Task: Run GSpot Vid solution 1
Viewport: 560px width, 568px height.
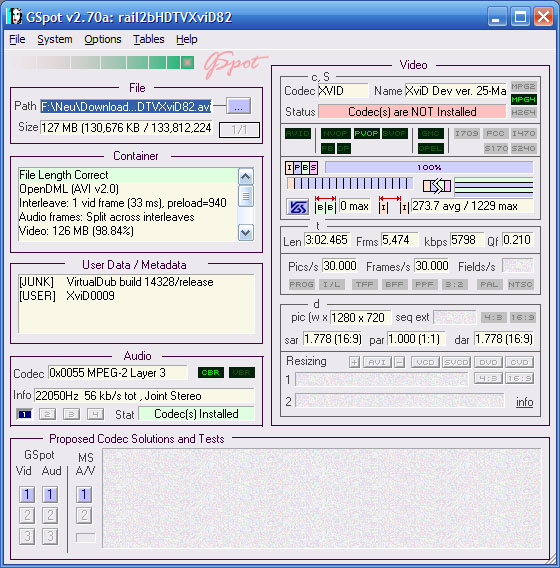Action: click(x=27, y=494)
